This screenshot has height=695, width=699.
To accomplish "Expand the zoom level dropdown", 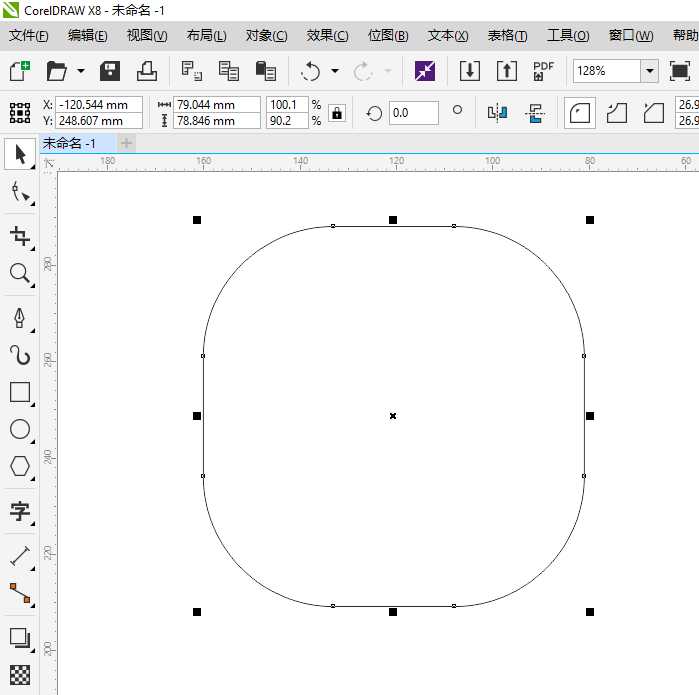I will [x=649, y=71].
